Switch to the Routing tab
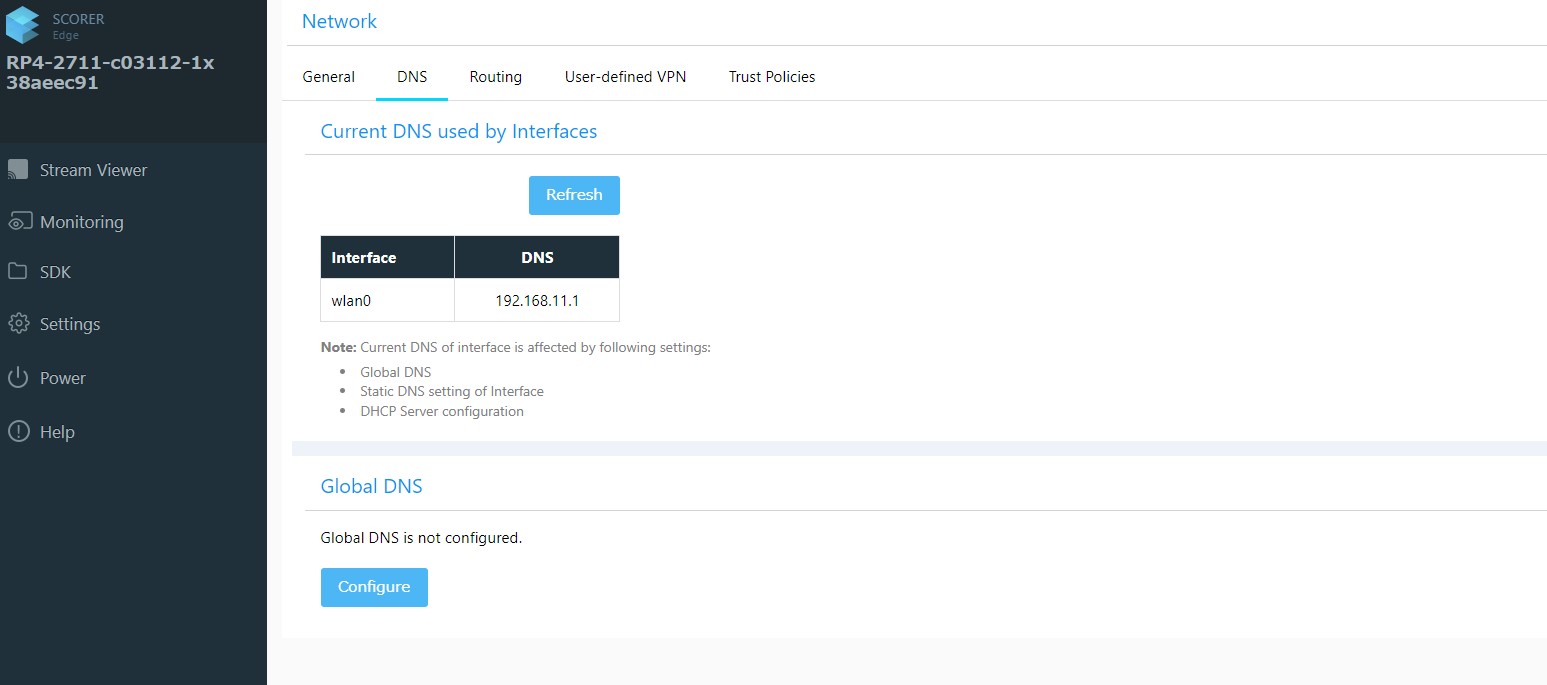Viewport: 1547px width, 685px height. click(495, 77)
